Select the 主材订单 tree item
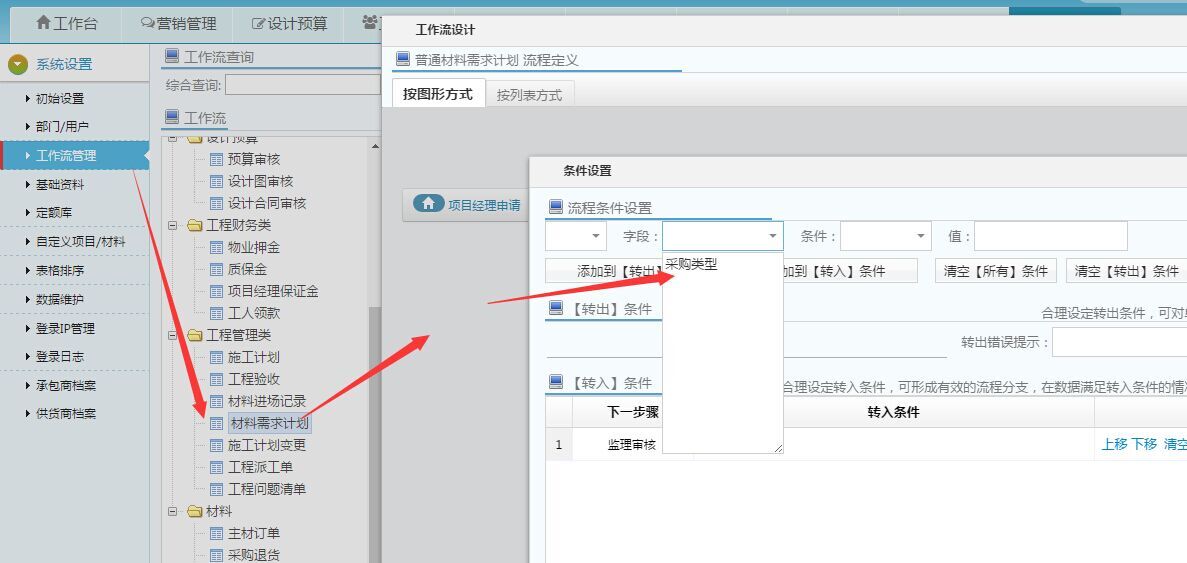1187x563 pixels. coord(254,533)
